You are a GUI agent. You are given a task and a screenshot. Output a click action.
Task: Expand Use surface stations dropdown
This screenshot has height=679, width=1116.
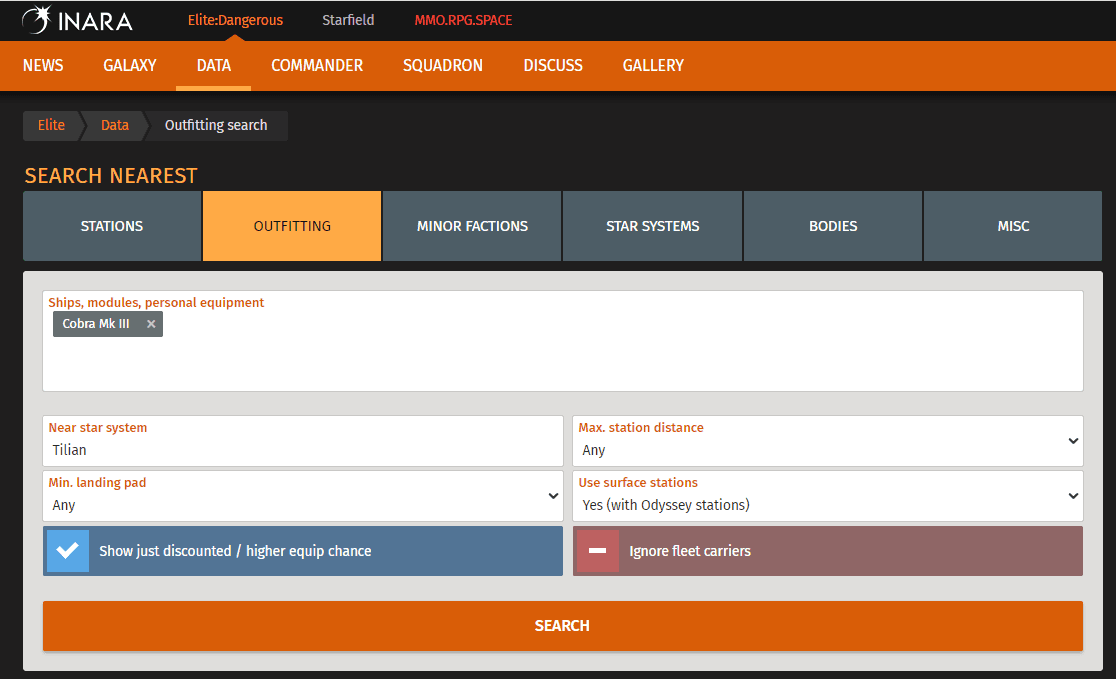[827, 496]
